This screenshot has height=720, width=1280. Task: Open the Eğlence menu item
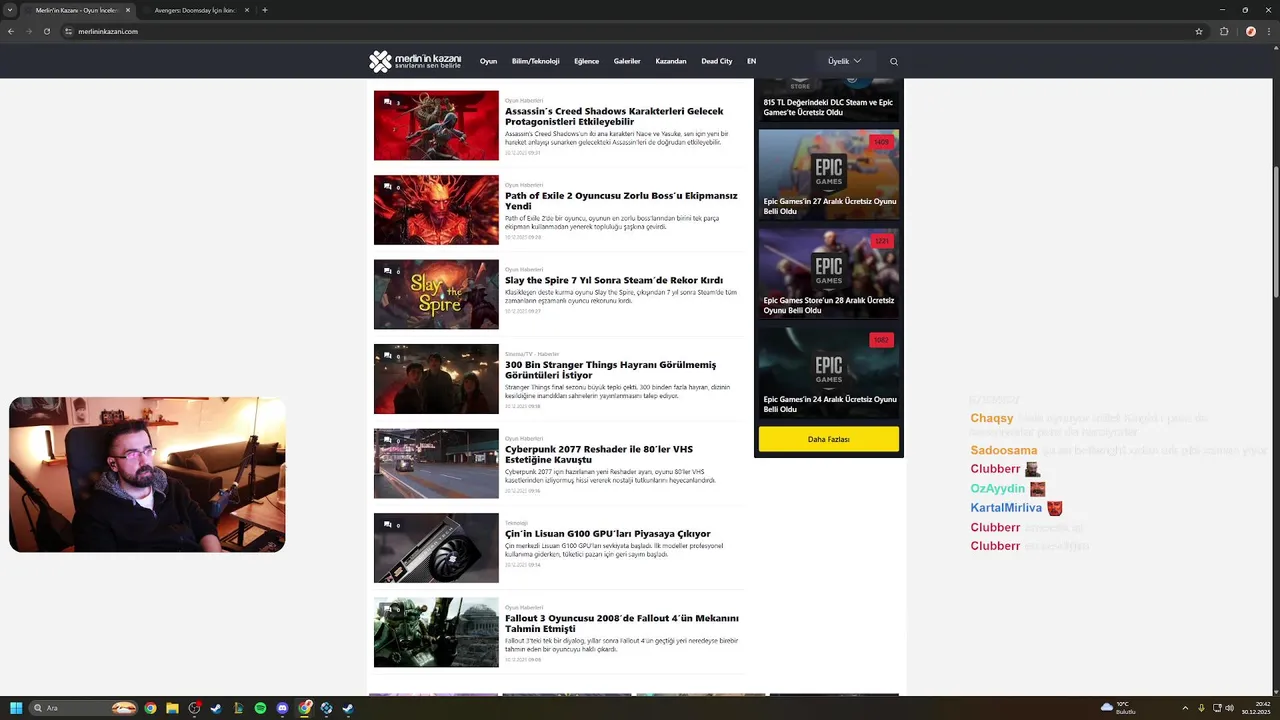(x=586, y=61)
